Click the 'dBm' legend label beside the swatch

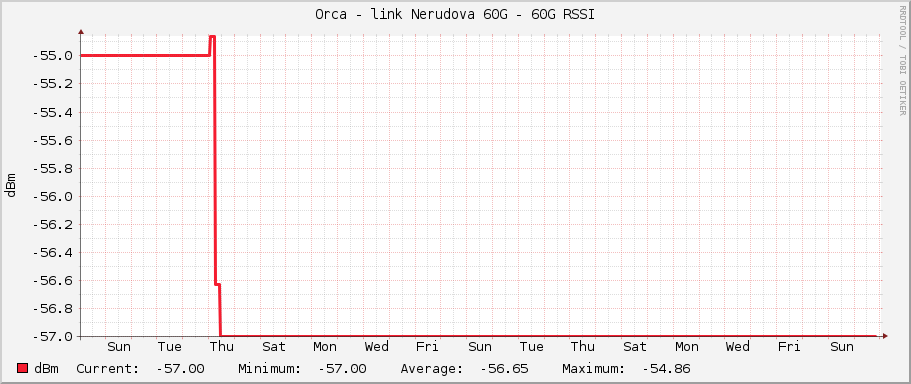(46, 368)
